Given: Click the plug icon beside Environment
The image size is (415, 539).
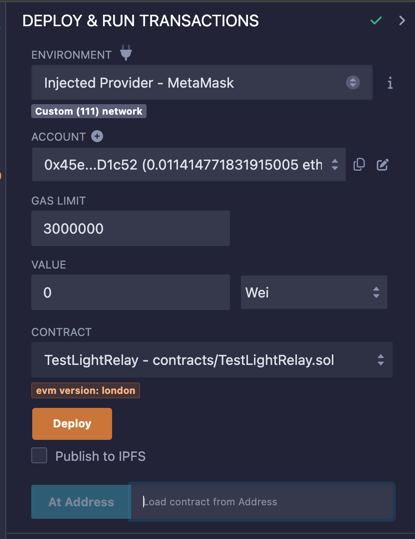Looking at the screenshot, I should coord(126,53).
